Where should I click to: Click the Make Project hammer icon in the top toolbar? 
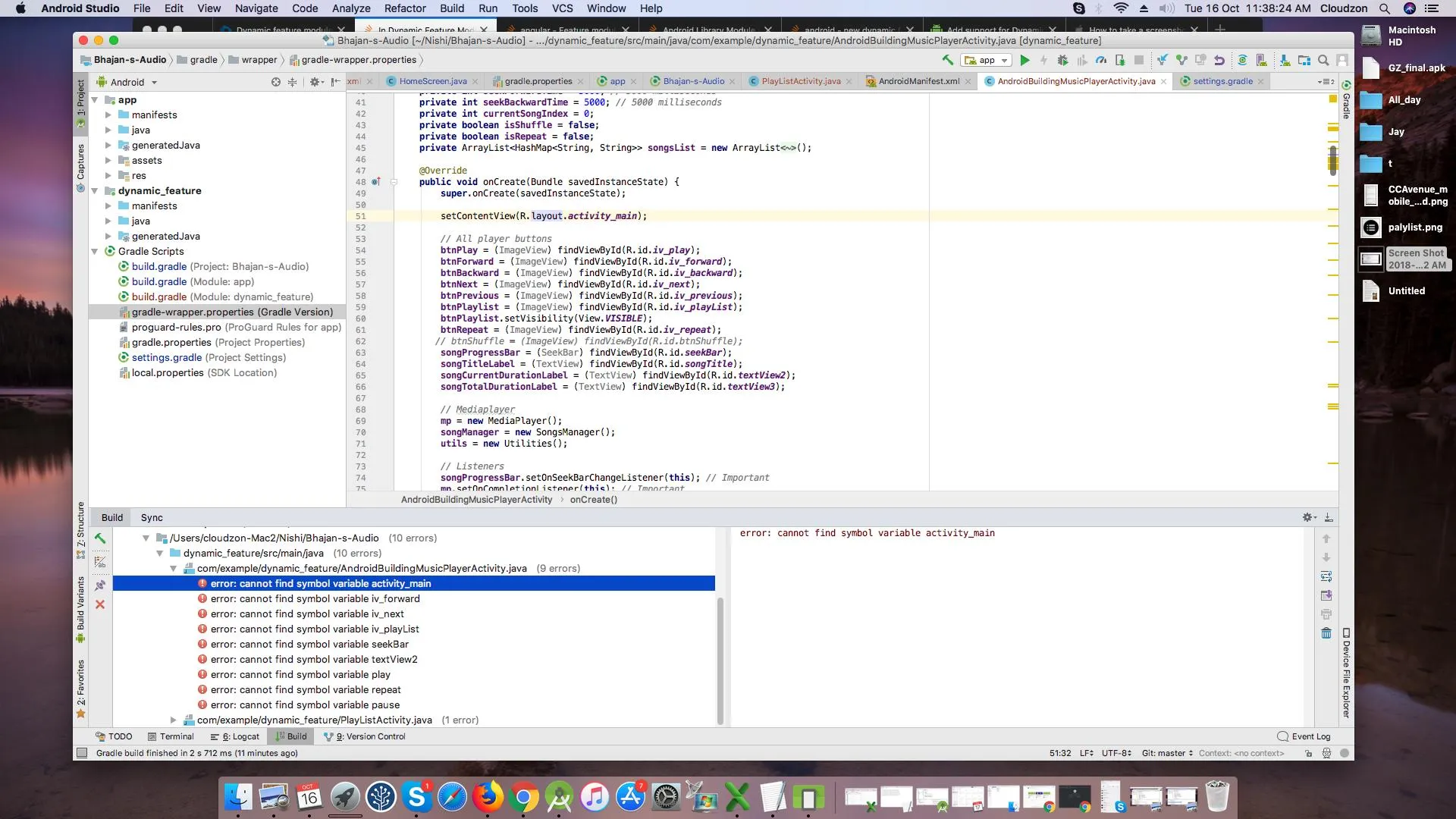(x=947, y=60)
